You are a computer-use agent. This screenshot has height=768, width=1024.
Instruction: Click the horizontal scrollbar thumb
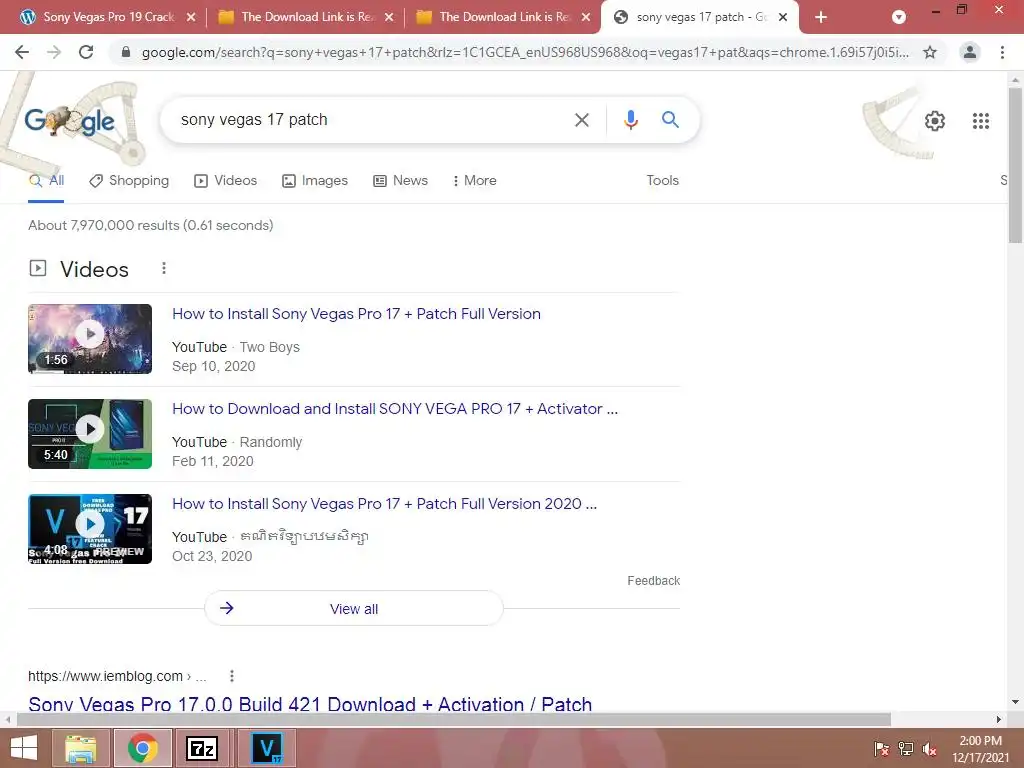point(453,719)
